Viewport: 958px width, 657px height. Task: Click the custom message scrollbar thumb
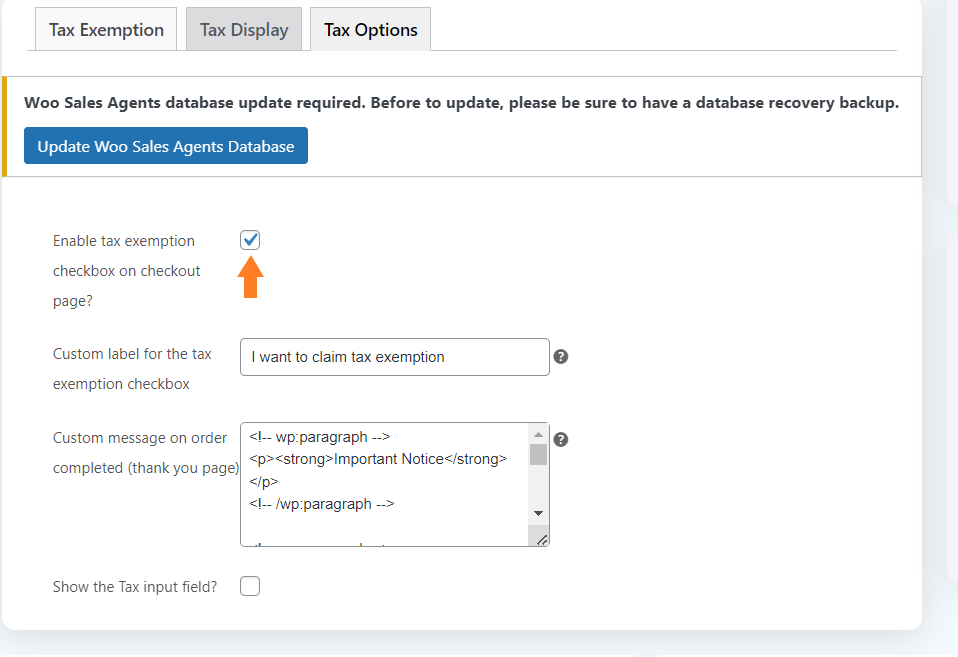point(538,455)
